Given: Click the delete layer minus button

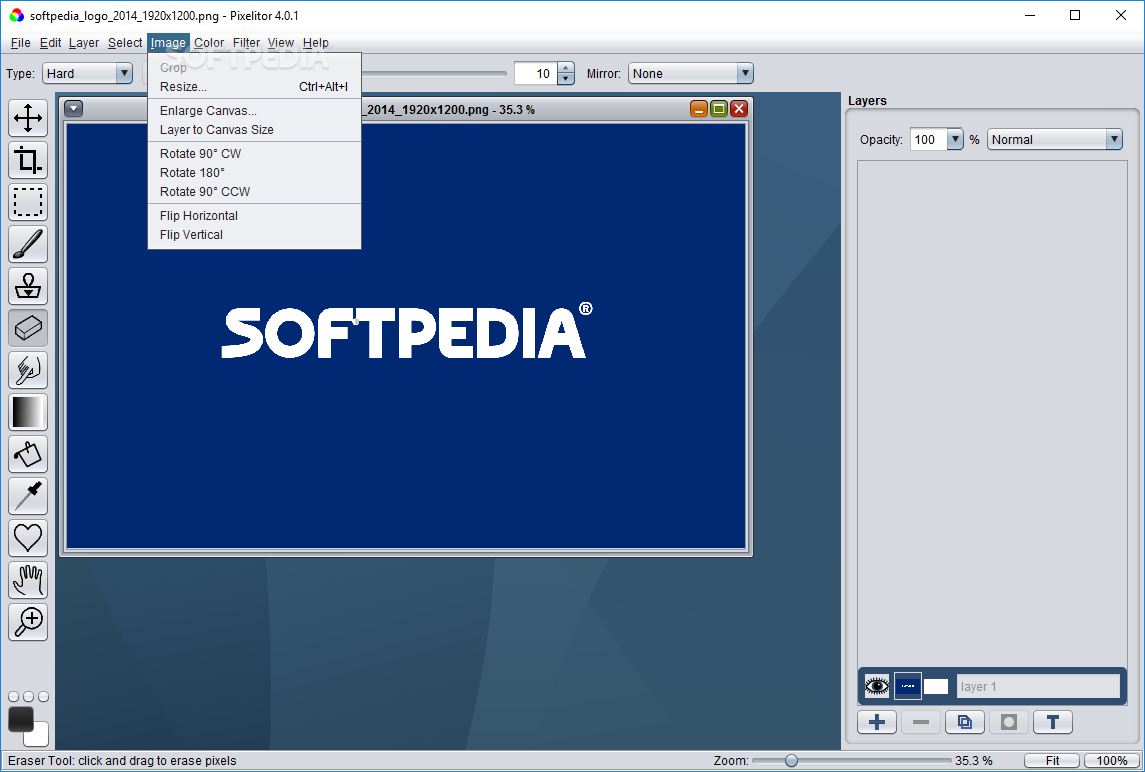Looking at the screenshot, I should pos(921,722).
